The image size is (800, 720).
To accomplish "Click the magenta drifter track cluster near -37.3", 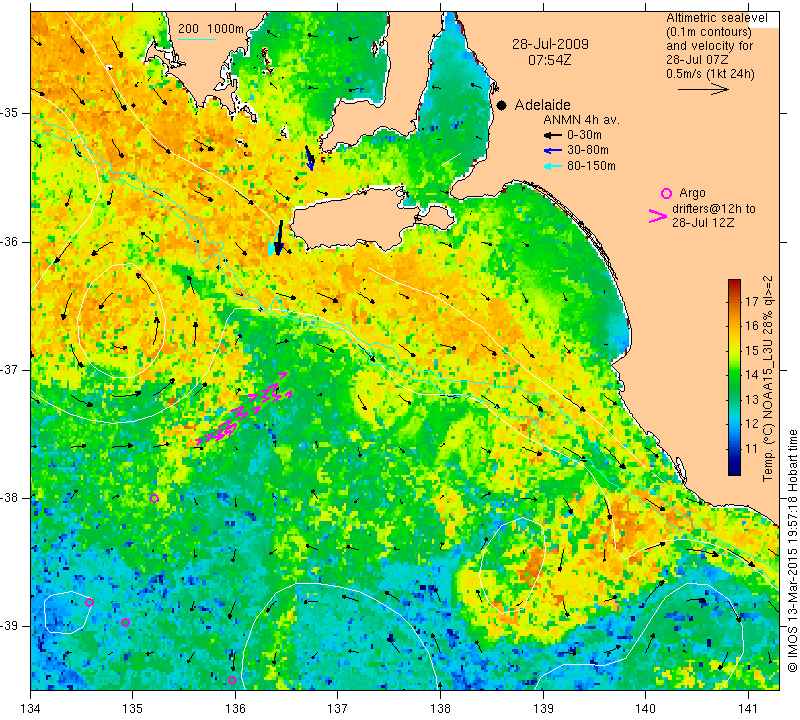I will point(244,409).
